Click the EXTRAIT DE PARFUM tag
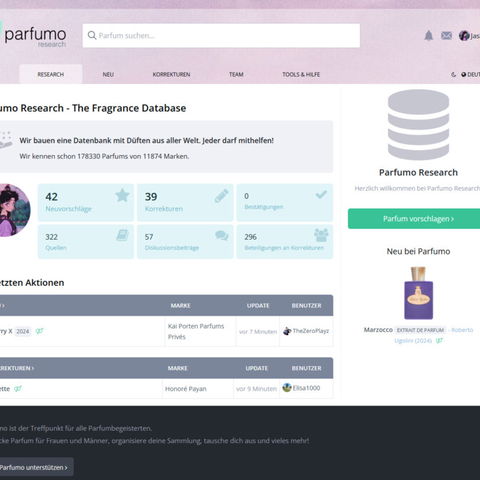 coord(420,330)
